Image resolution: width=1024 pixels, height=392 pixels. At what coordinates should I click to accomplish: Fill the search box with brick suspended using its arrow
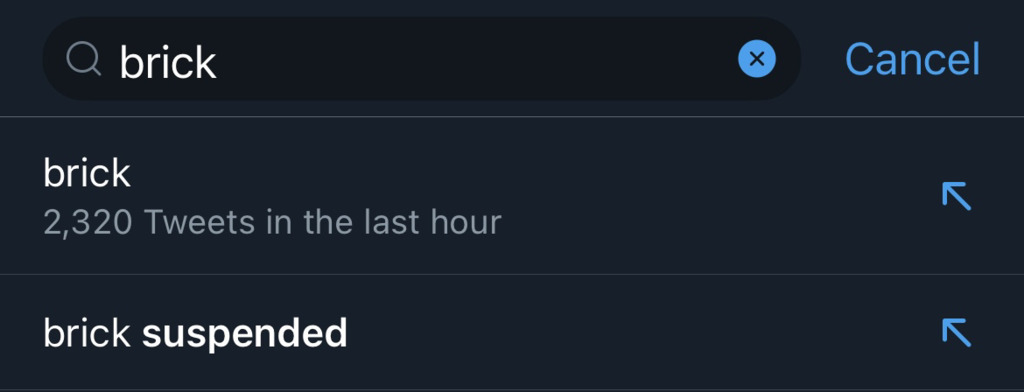[957, 333]
